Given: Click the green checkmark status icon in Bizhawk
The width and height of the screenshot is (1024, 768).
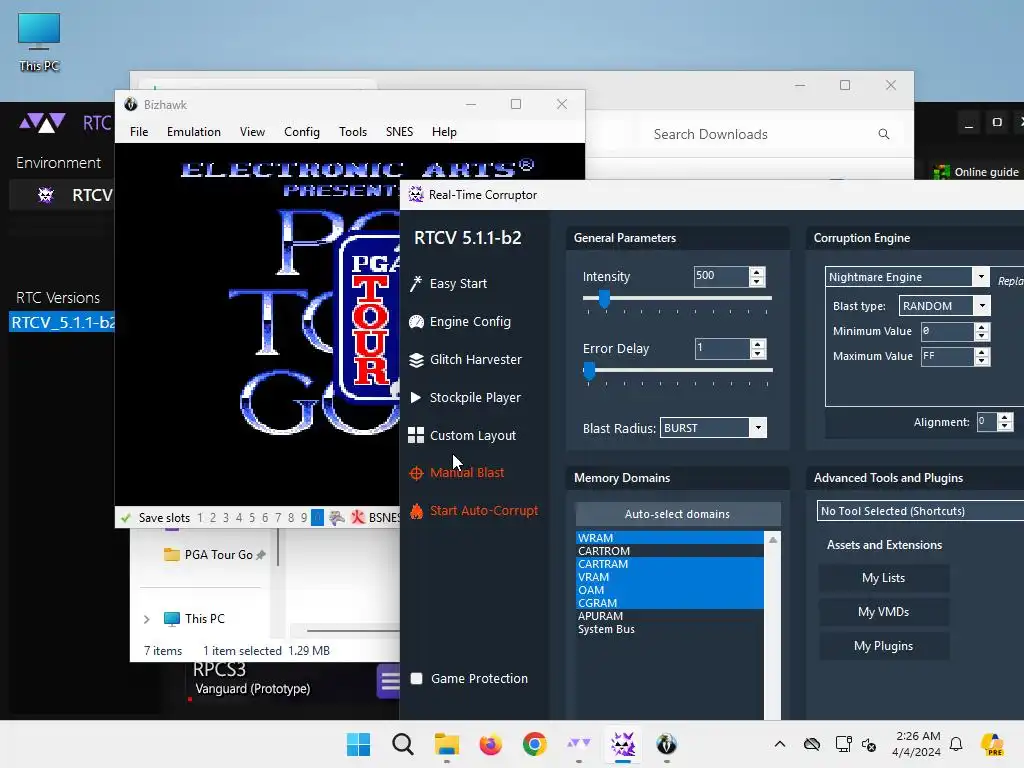Looking at the screenshot, I should (125, 518).
